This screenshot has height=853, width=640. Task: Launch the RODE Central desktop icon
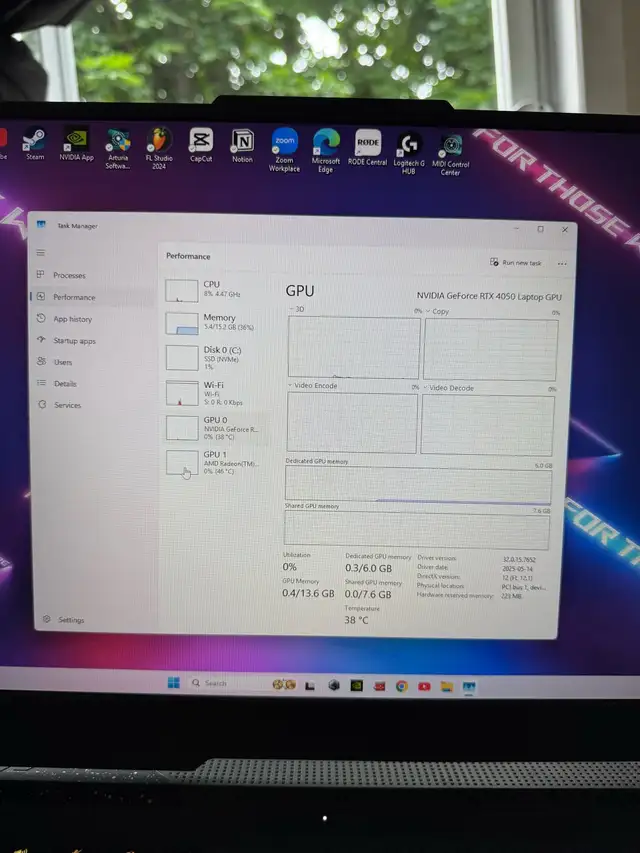[368, 147]
